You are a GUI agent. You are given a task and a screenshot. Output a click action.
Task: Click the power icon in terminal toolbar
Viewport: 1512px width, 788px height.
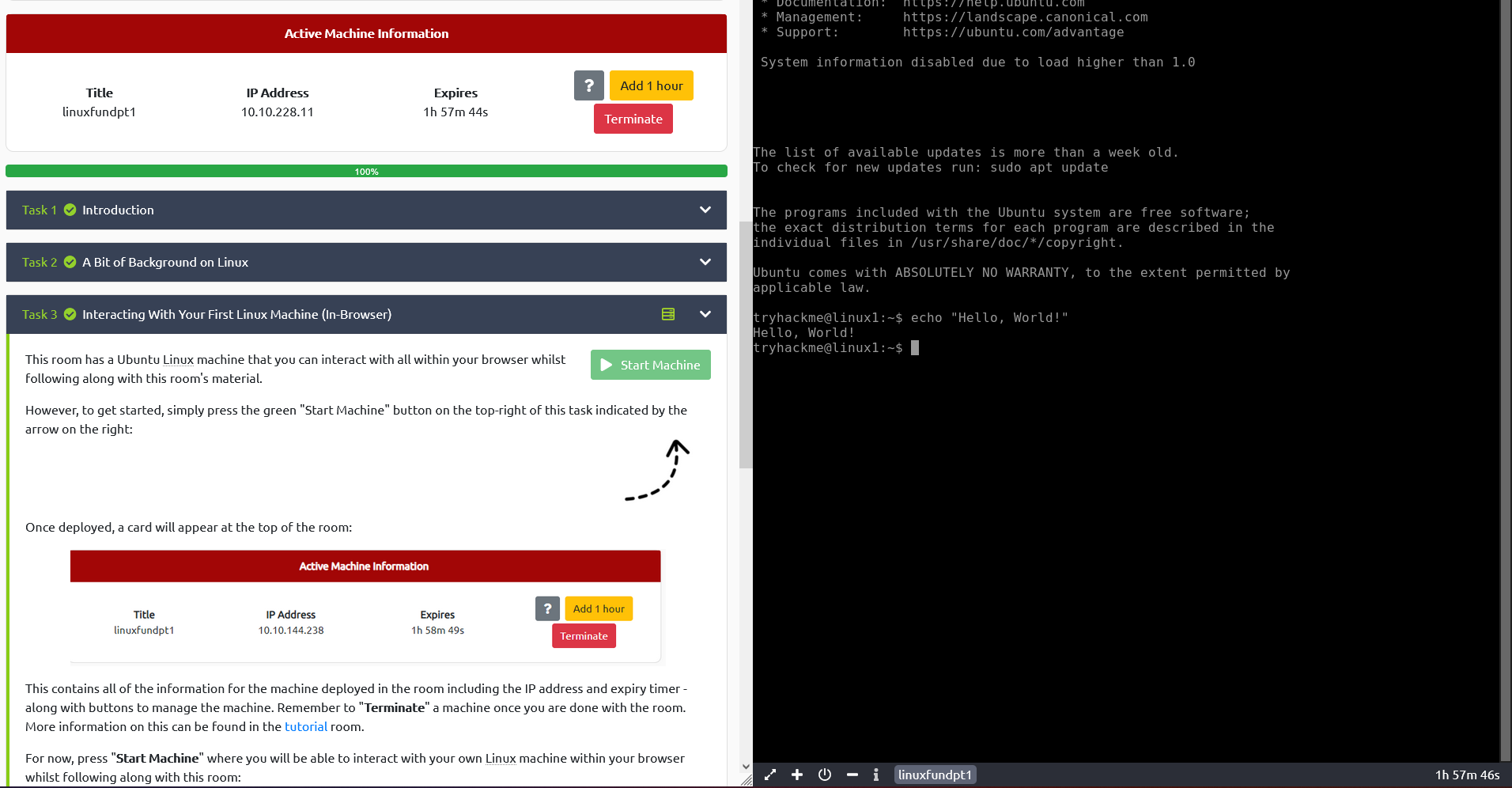(x=825, y=775)
